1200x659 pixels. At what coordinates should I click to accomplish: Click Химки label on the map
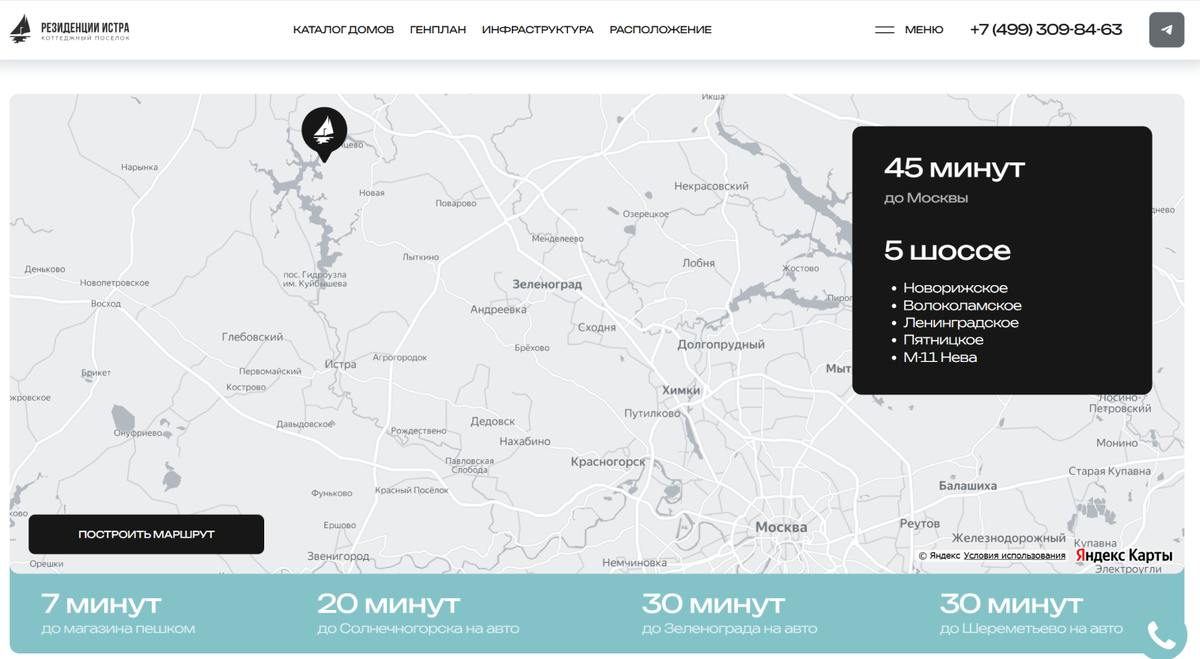[681, 390]
